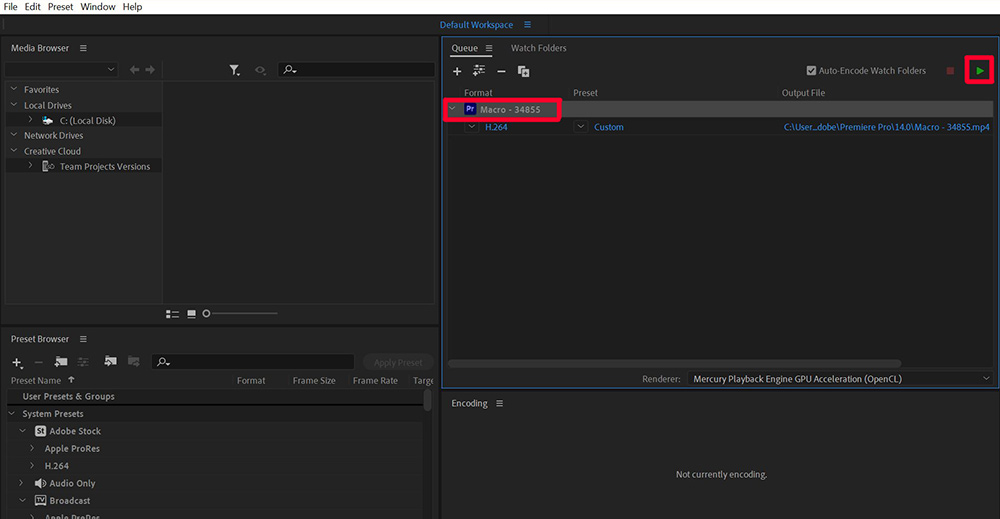Click the Premiere Pro icon beside Macro - 34855
The image size is (1000, 519).
pyautogui.click(x=470, y=109)
